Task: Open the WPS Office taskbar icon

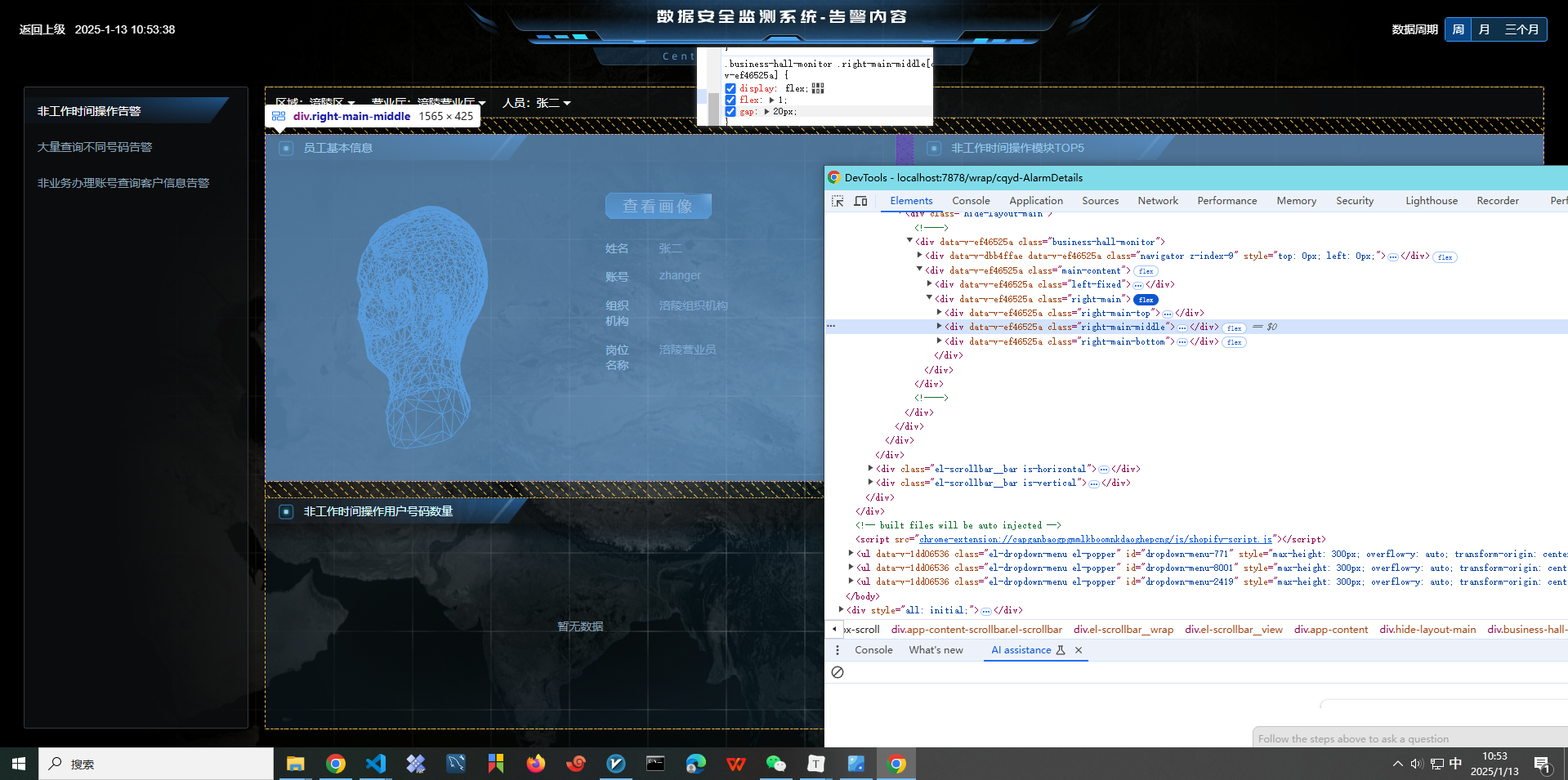Action: (736, 764)
